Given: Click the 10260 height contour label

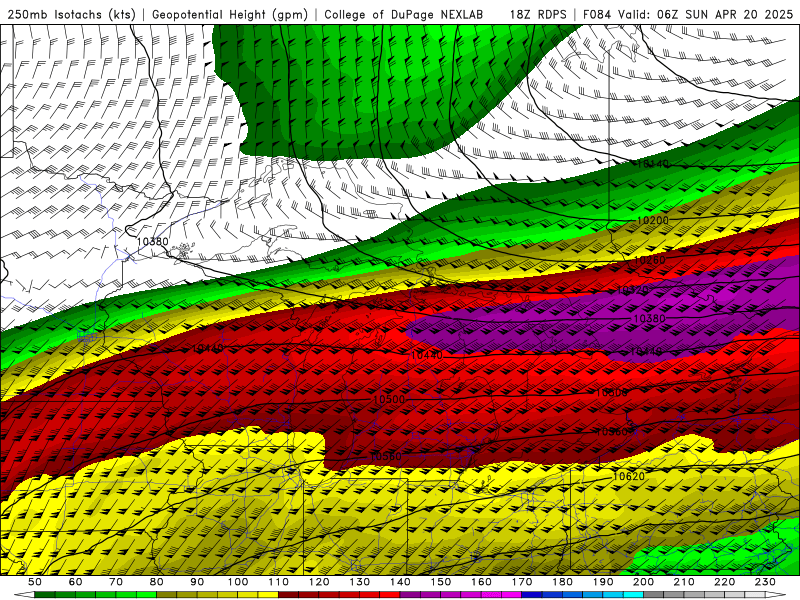Looking at the screenshot, I should 649,260.
